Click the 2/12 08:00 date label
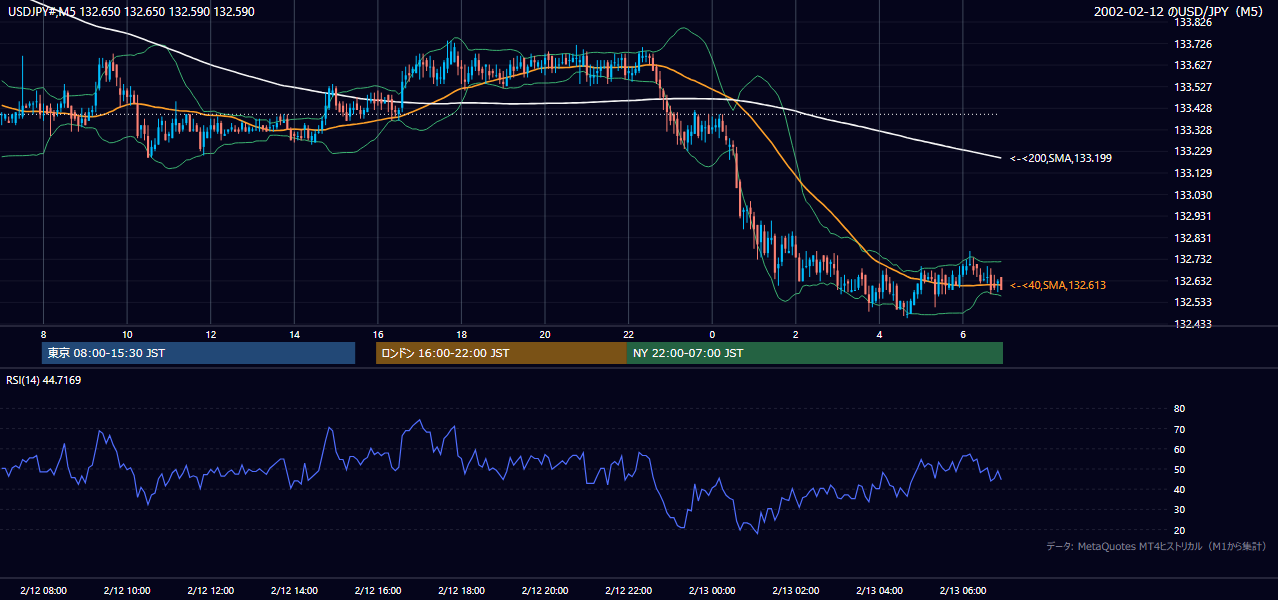The image size is (1278, 600). tap(43, 590)
